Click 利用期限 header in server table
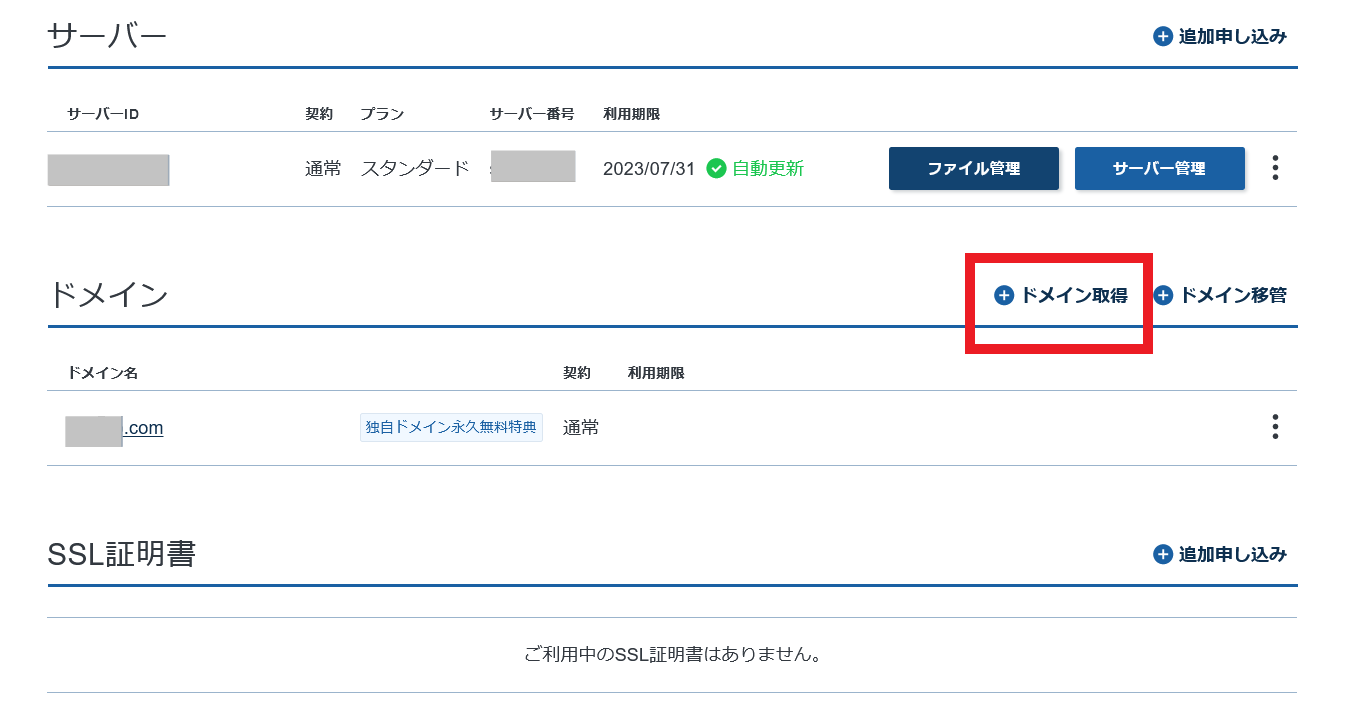 click(x=632, y=114)
